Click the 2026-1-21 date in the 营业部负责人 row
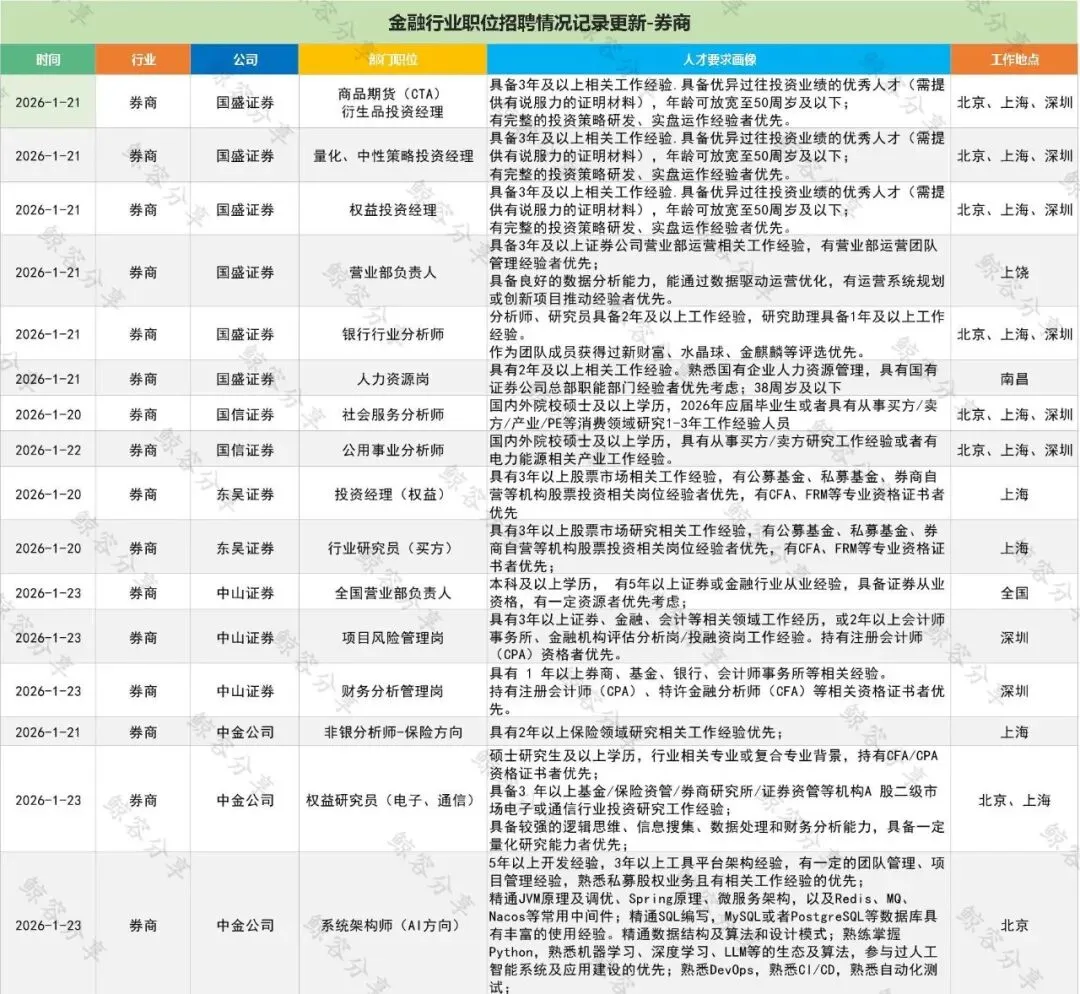Viewport: 1080px width, 994px height. (48, 272)
